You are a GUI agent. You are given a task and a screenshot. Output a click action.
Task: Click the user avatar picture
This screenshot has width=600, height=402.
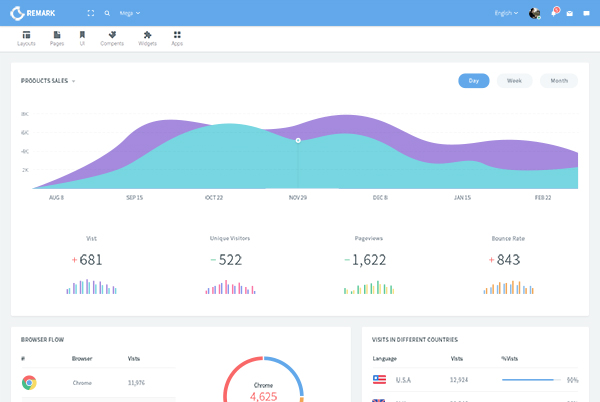(535, 13)
